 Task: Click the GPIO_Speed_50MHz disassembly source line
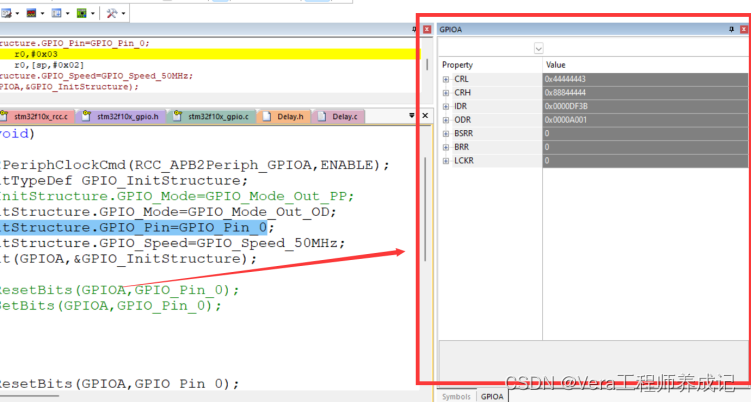[96, 76]
